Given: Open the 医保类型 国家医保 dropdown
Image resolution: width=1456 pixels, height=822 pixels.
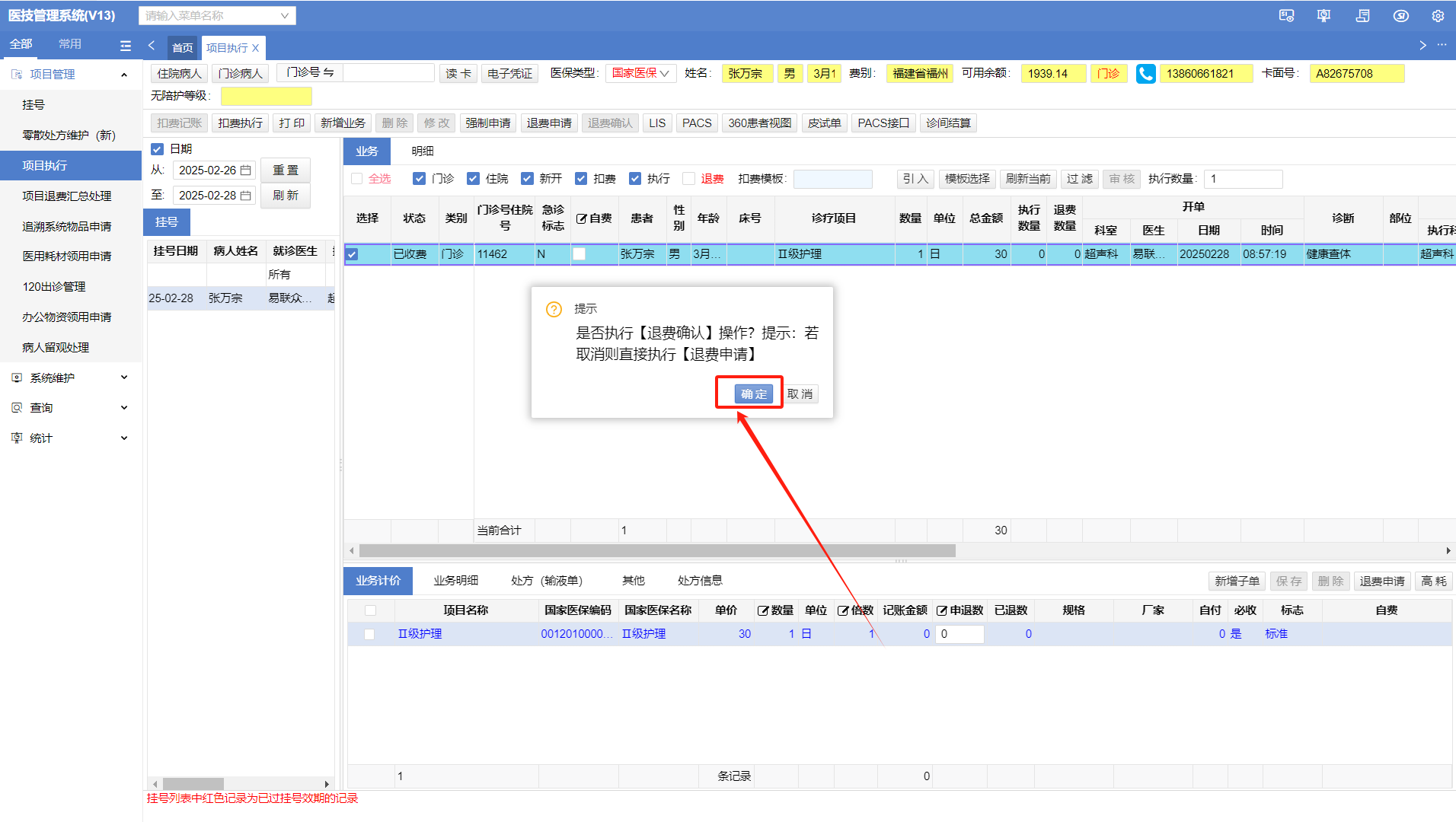Looking at the screenshot, I should [x=641, y=74].
